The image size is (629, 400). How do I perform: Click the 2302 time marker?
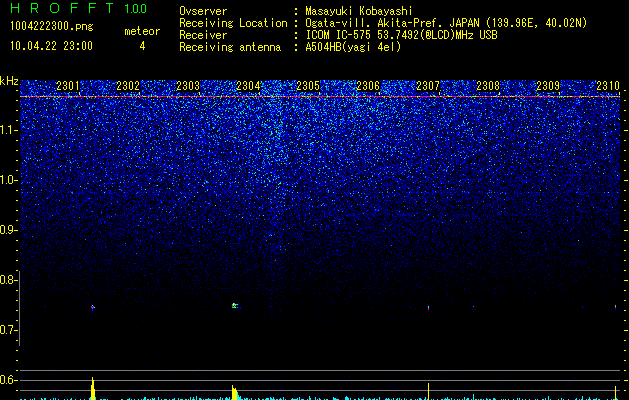point(128,86)
